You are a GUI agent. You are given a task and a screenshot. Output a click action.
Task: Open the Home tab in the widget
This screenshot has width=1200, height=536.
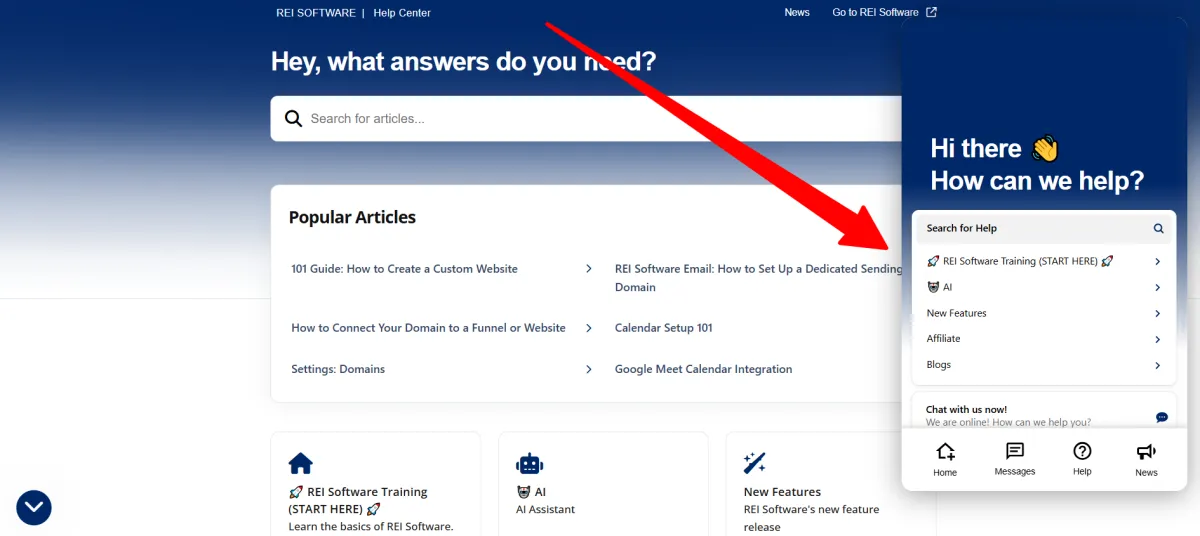pos(945,460)
